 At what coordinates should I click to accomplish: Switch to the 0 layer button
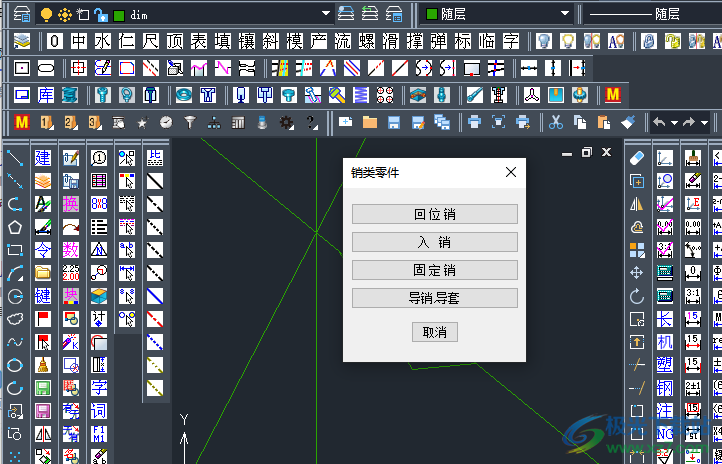coord(55,41)
